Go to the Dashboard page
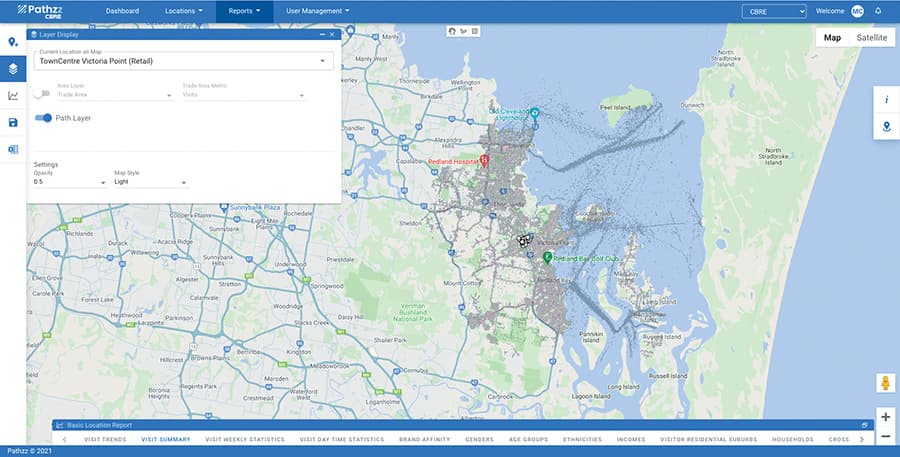This screenshot has height=457, width=900. coord(122,11)
